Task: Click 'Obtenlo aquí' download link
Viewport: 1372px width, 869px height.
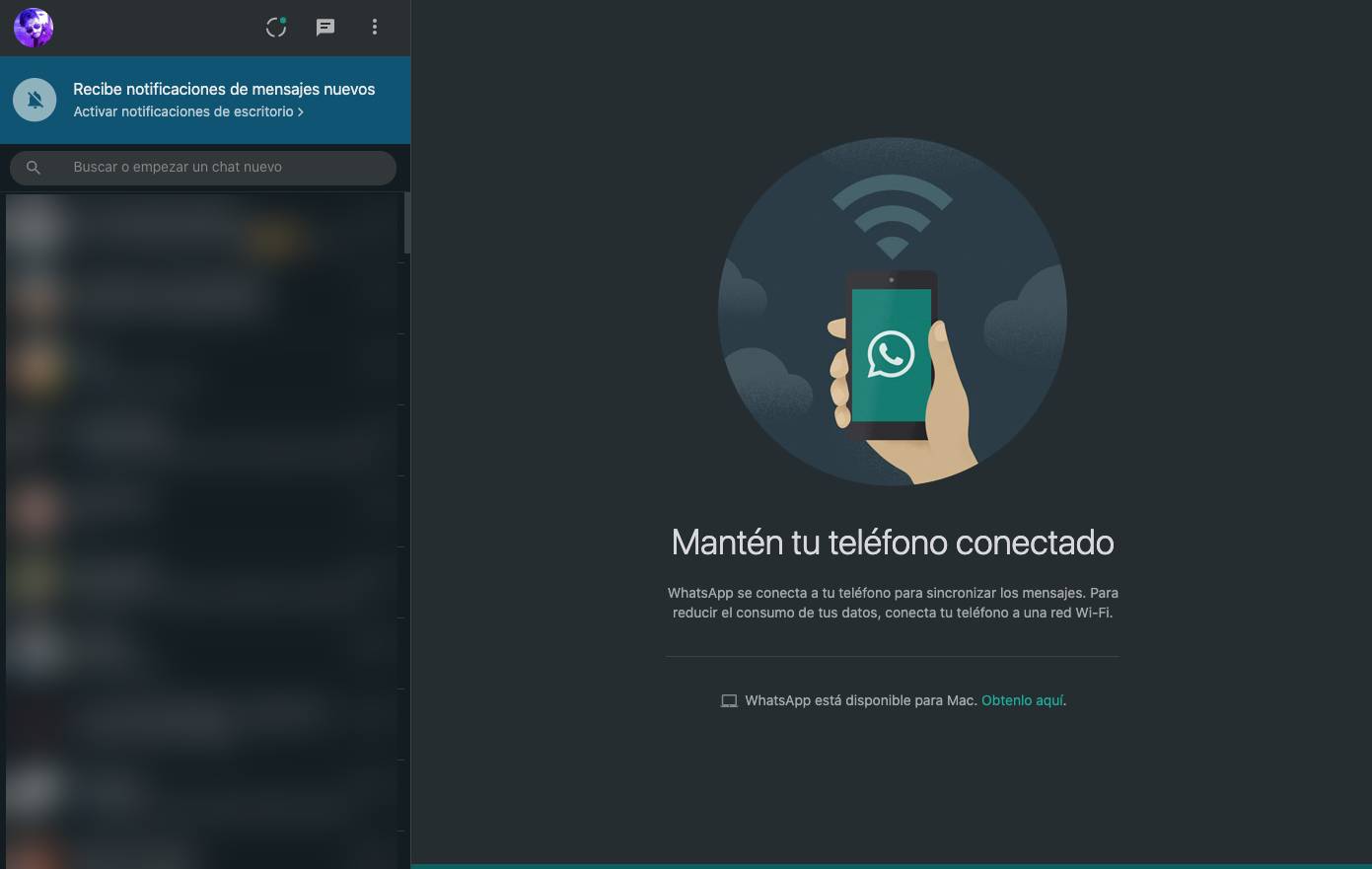Action: tap(1022, 700)
